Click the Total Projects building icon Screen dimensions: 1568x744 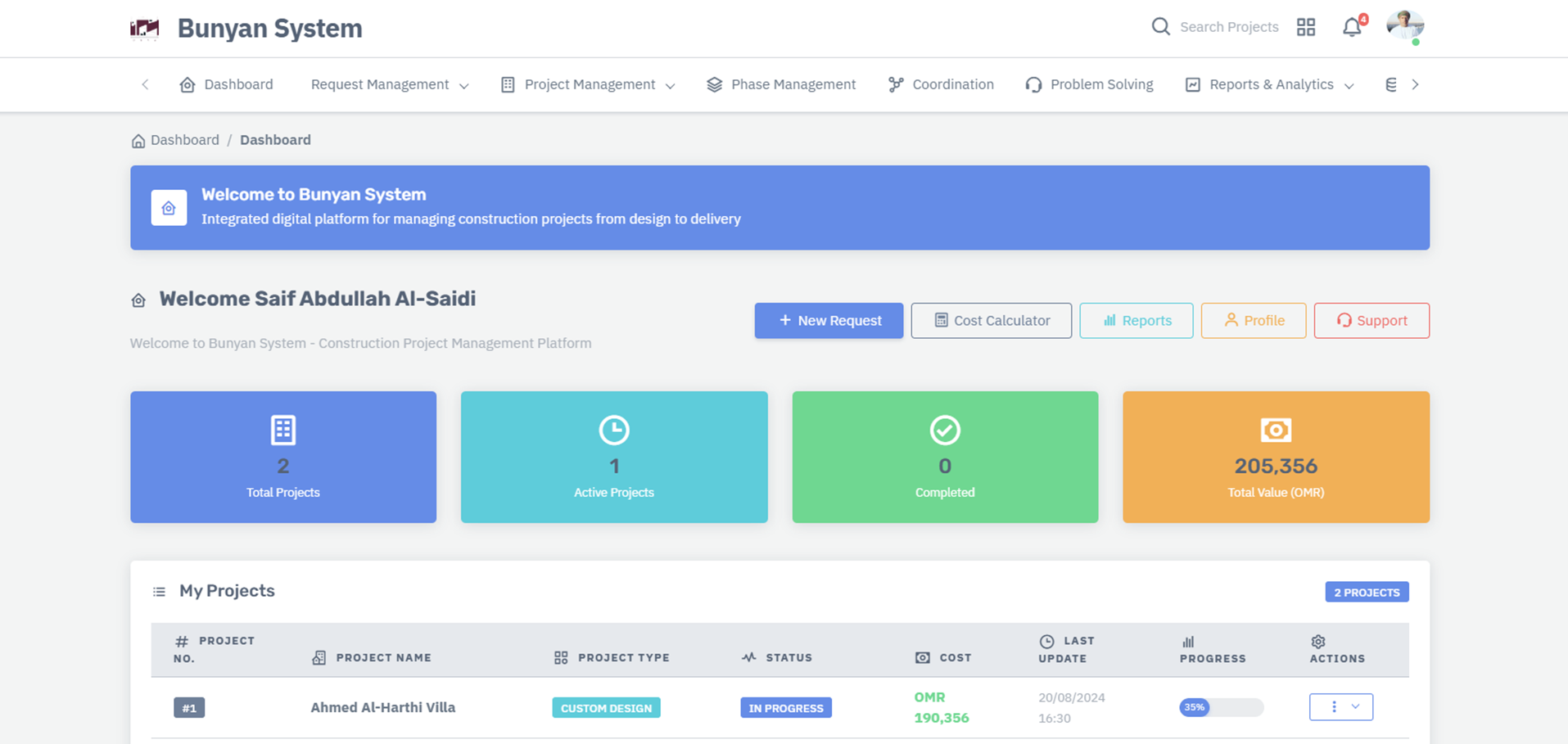(283, 430)
